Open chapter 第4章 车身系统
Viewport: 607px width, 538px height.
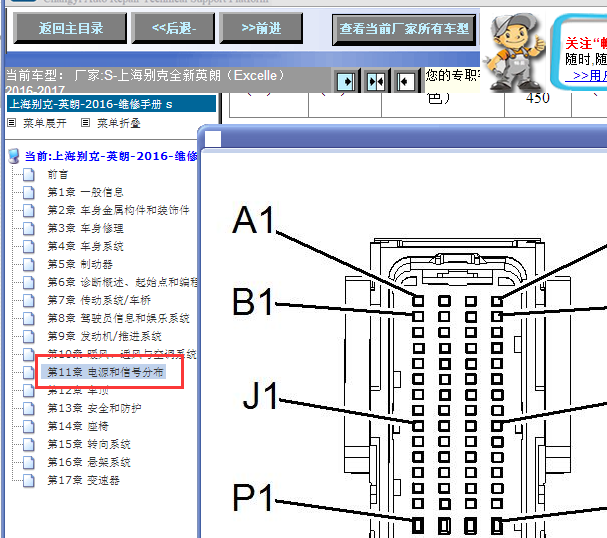click(85, 246)
